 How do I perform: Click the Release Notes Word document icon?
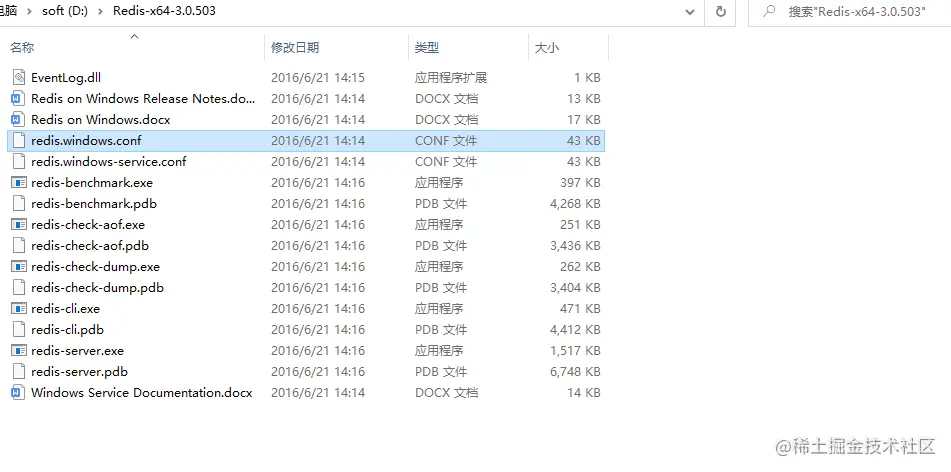(19, 98)
